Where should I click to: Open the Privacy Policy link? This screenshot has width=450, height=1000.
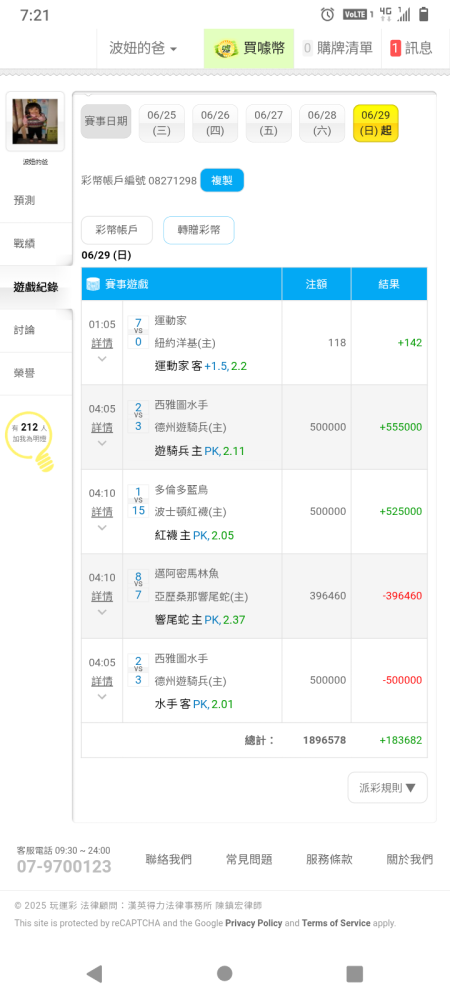click(x=254, y=923)
